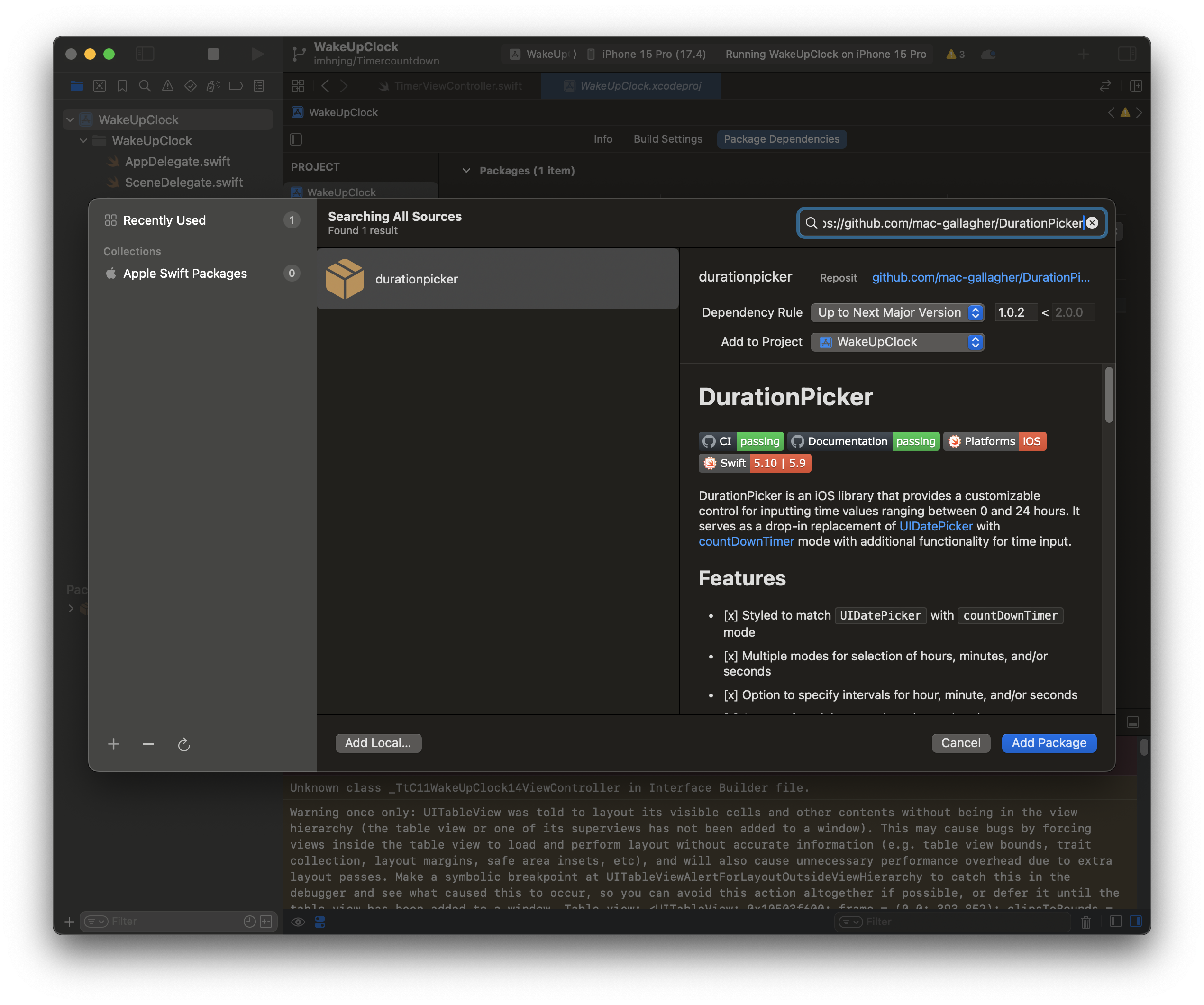Viewport: 1204px width, 1005px height.
Task: Toggle the console eye visibility icon
Action: [x=298, y=922]
